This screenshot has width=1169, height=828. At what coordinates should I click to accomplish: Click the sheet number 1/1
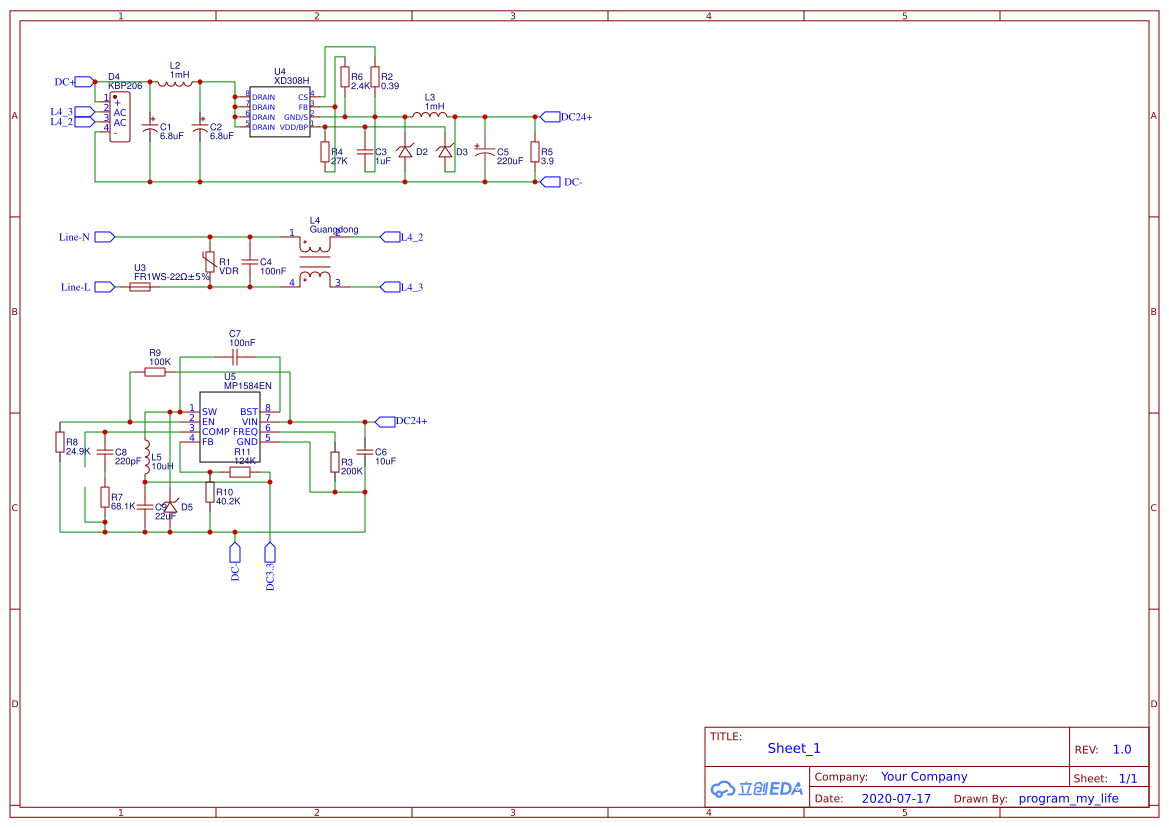(1128, 779)
